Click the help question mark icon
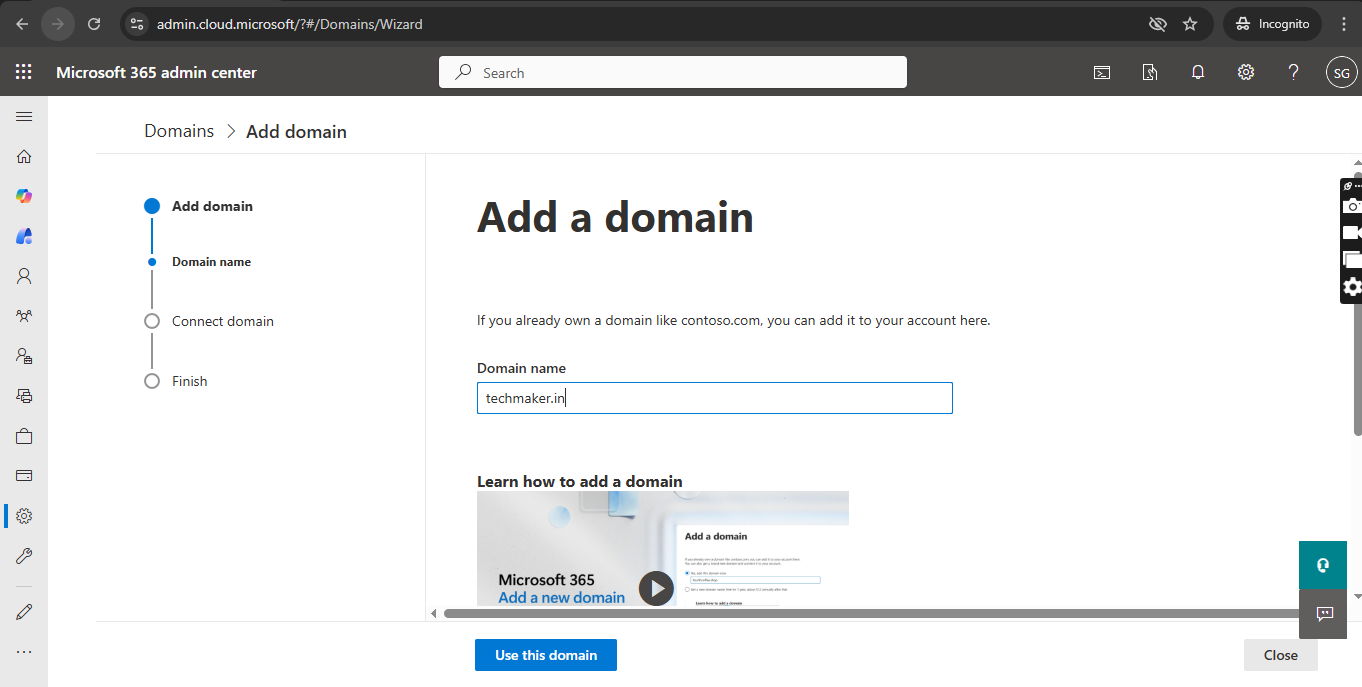The image size is (1362, 687). tap(1293, 72)
